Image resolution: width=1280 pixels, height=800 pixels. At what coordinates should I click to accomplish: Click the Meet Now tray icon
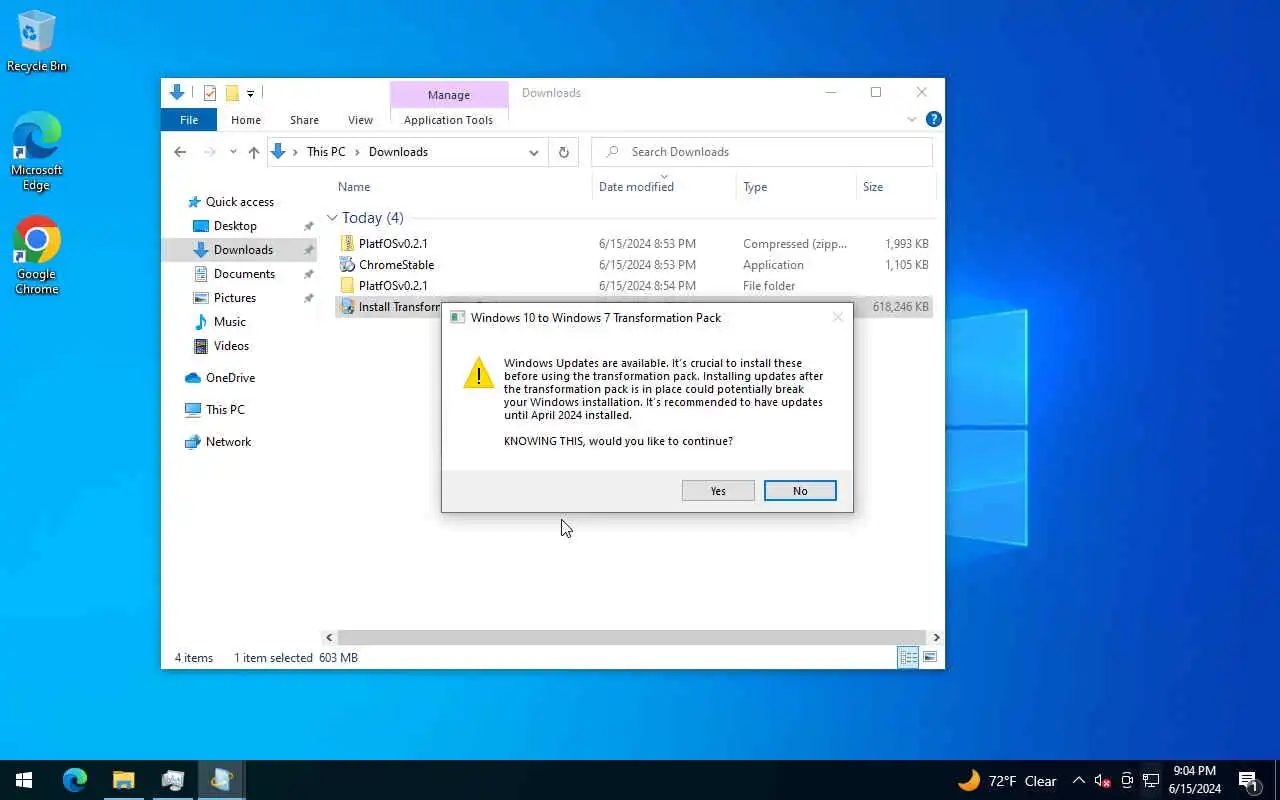tap(1127, 781)
